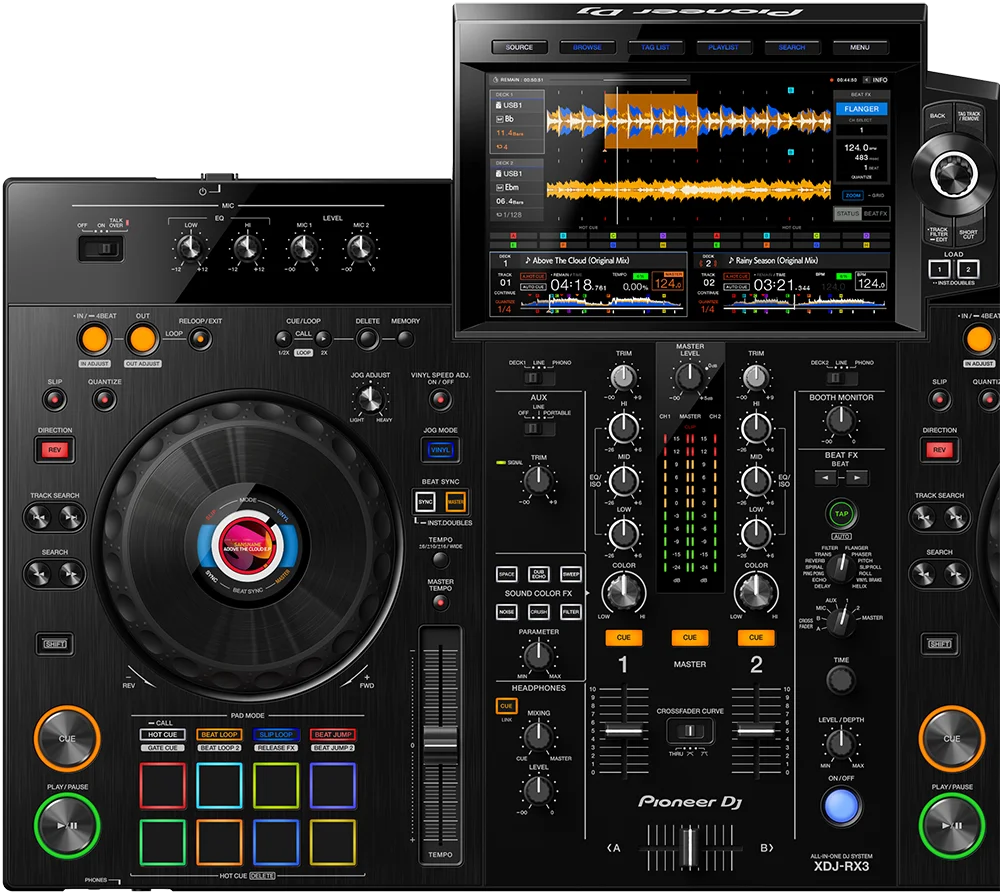Push the RELOOP/EXIT button on left deck

[200, 339]
